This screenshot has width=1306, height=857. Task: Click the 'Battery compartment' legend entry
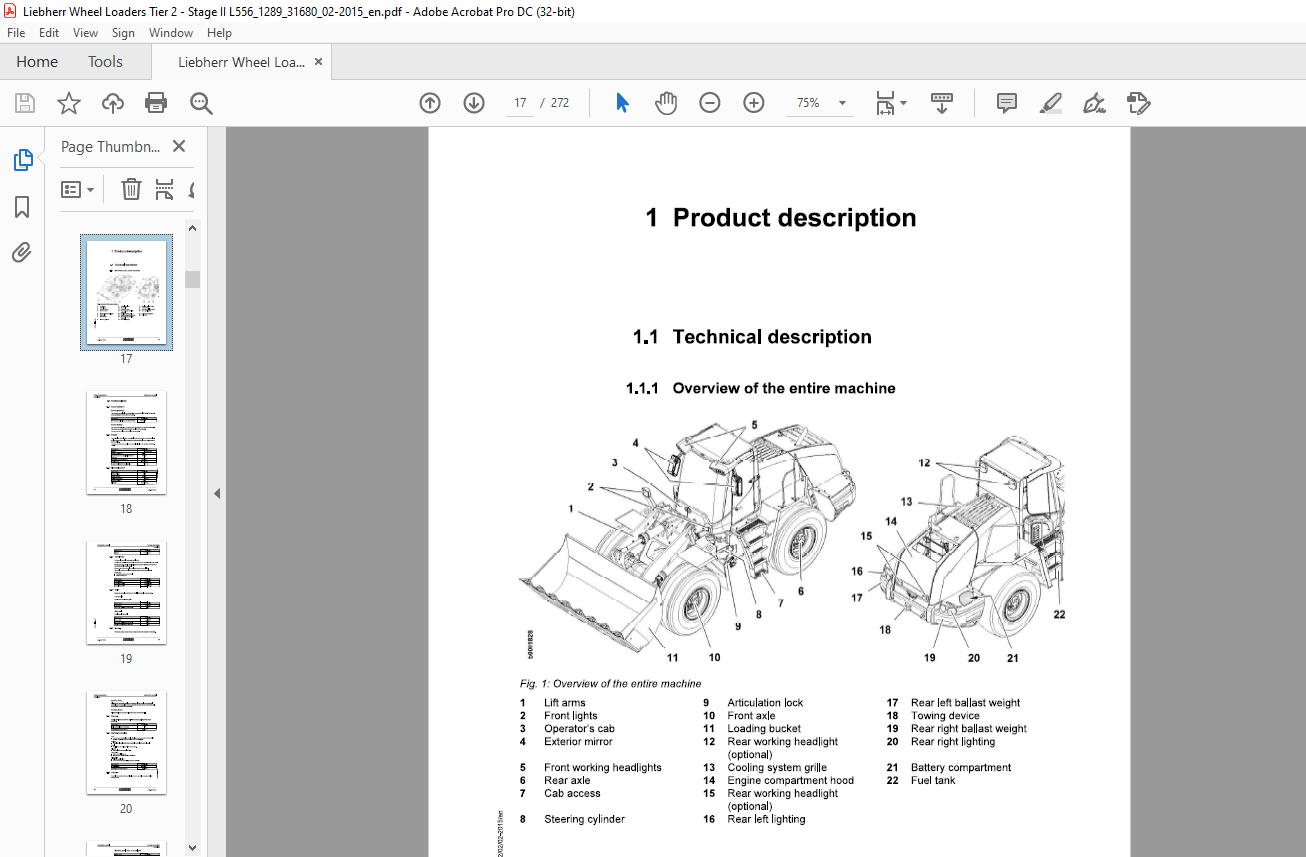[961, 768]
